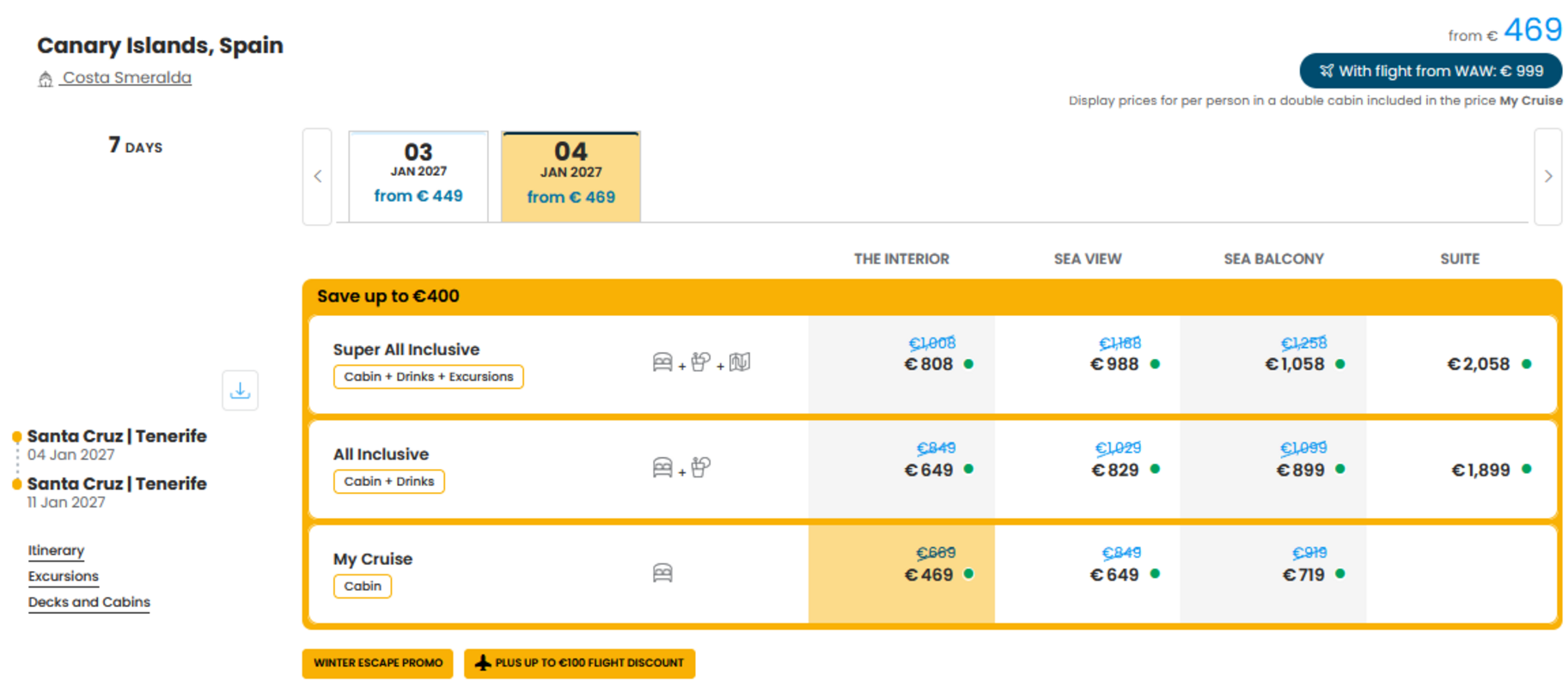This screenshot has height=687, width=1568.
Task: Click The Interior column header
Action: (901, 258)
